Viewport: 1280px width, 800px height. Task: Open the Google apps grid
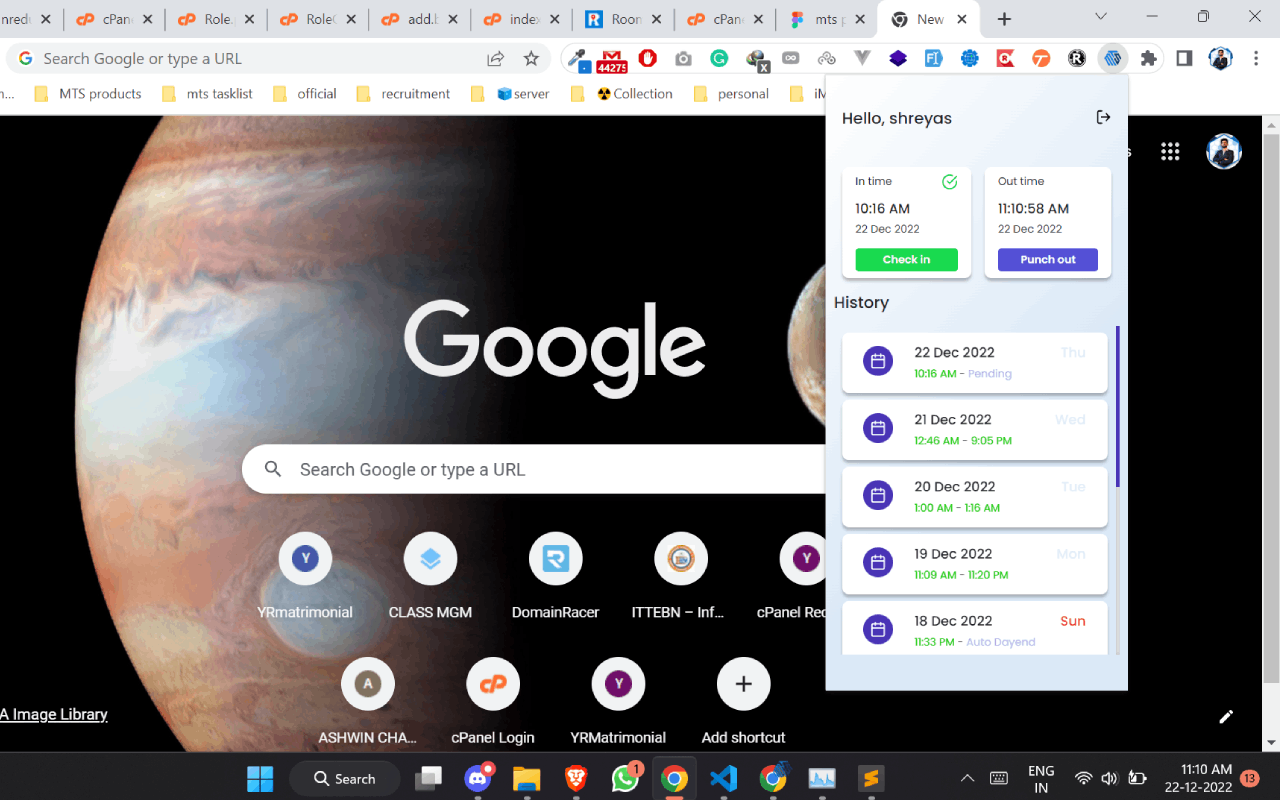click(x=1170, y=152)
